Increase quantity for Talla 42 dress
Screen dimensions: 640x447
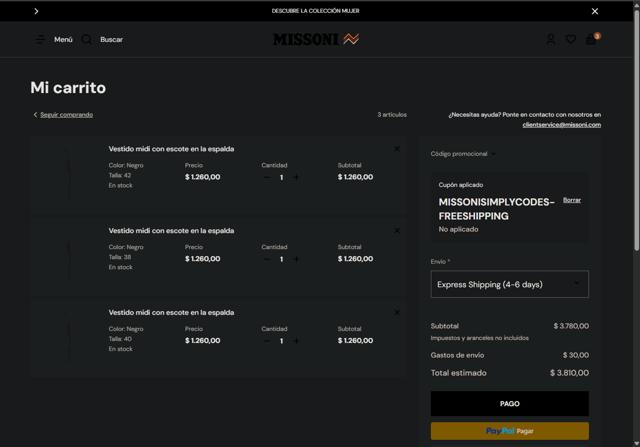tap(296, 177)
